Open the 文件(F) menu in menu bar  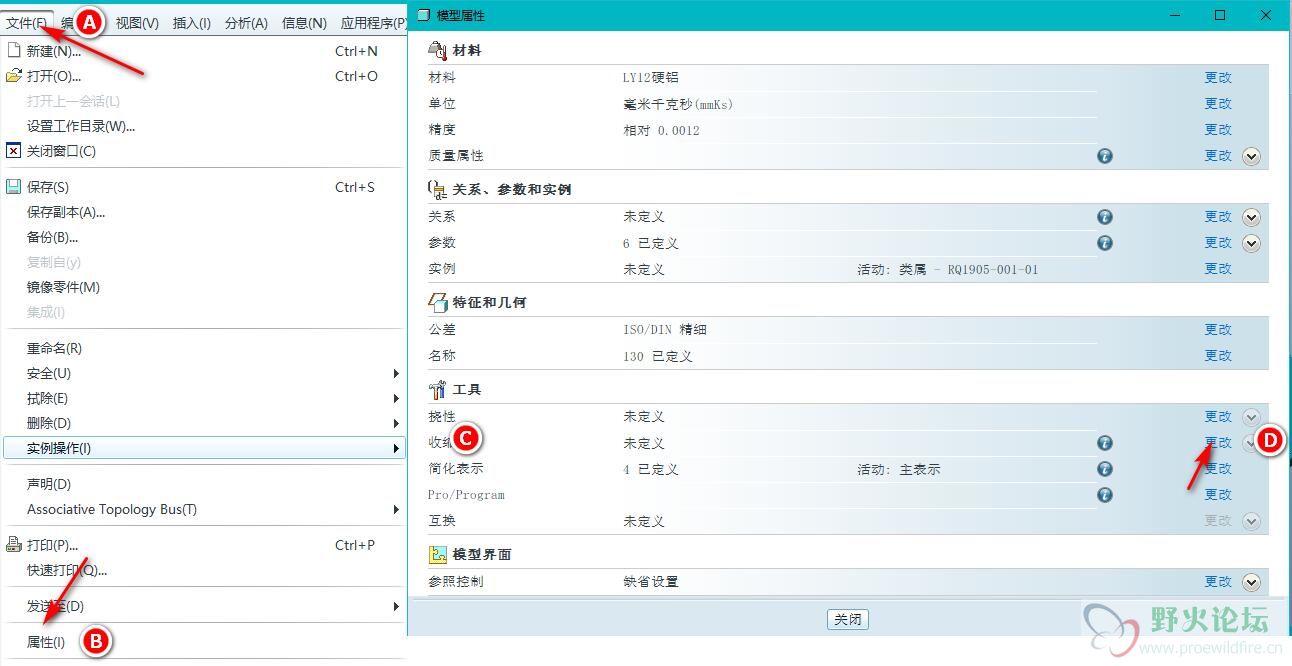(27, 22)
